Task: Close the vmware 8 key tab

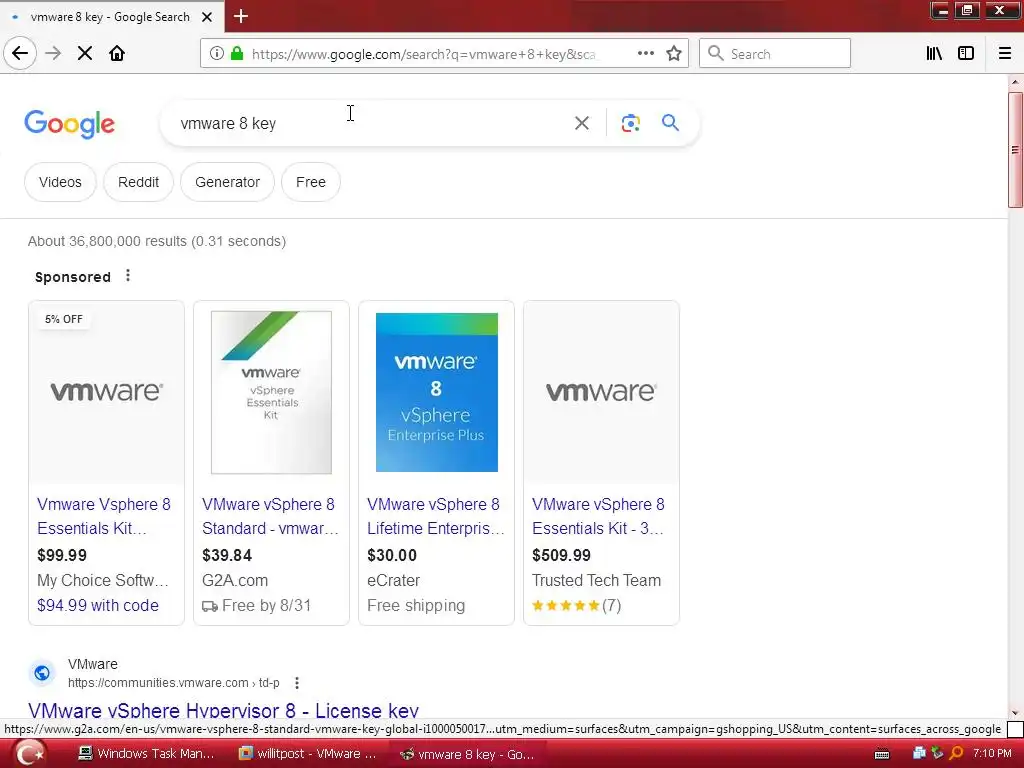Action: pyautogui.click(x=207, y=17)
